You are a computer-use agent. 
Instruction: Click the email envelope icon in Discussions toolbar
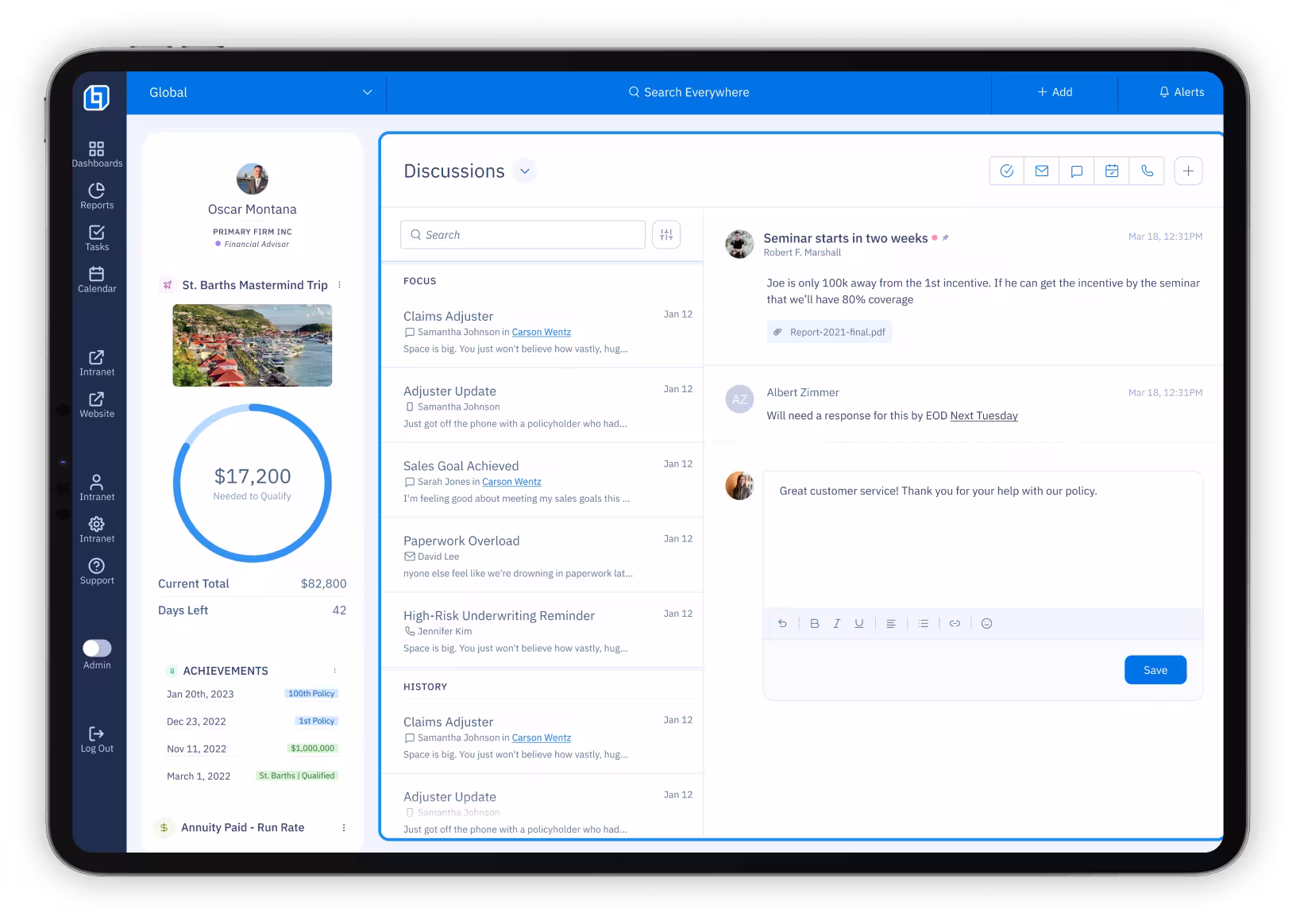[1042, 171]
